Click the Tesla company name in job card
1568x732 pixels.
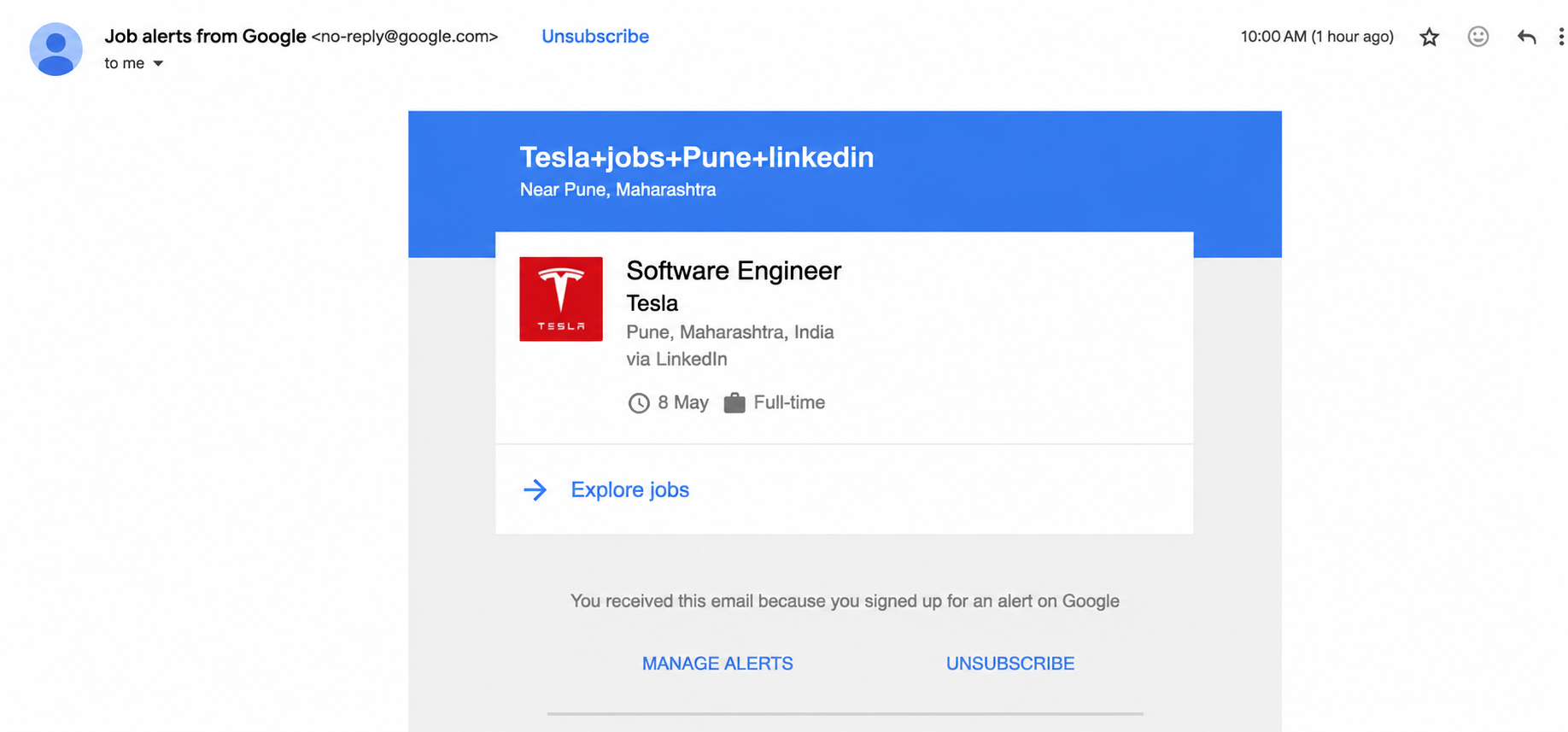coord(652,303)
